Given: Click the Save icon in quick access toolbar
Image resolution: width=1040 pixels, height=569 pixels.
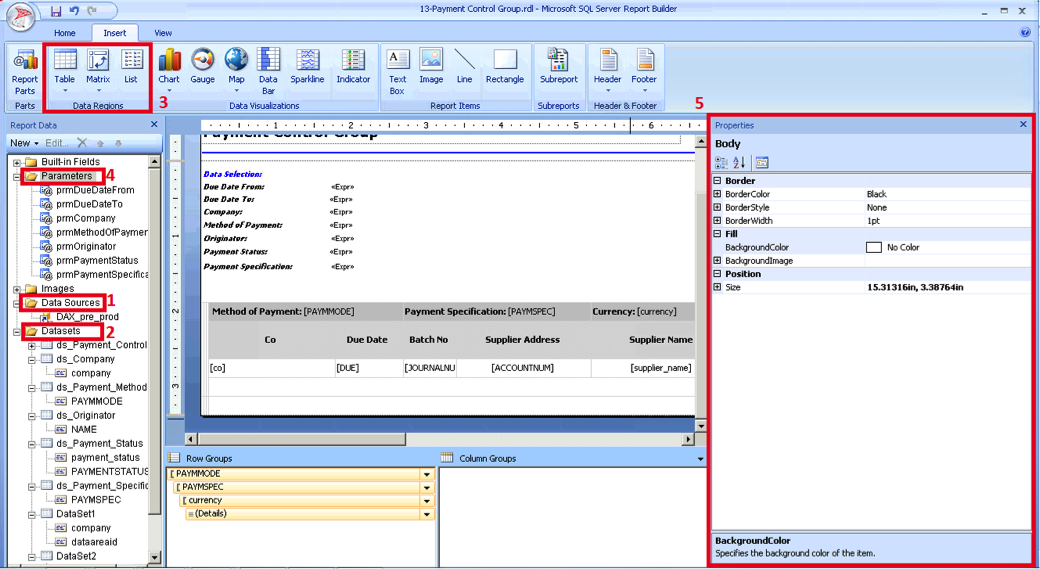Looking at the screenshot, I should tap(56, 11).
